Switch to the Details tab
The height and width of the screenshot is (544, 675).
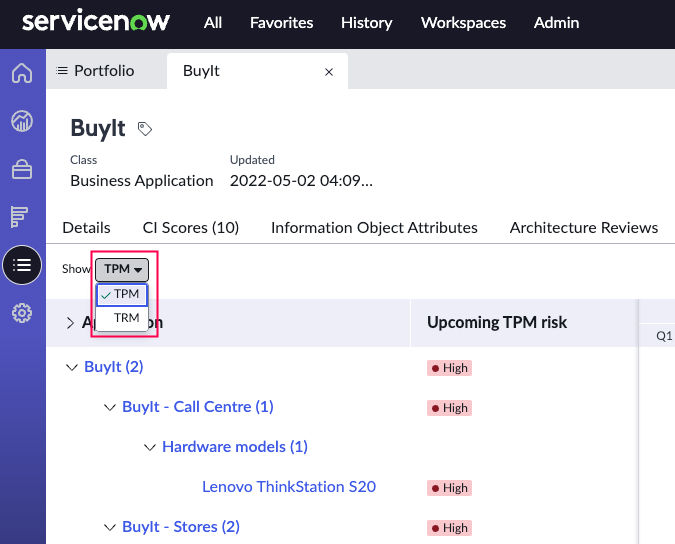pyautogui.click(x=86, y=227)
